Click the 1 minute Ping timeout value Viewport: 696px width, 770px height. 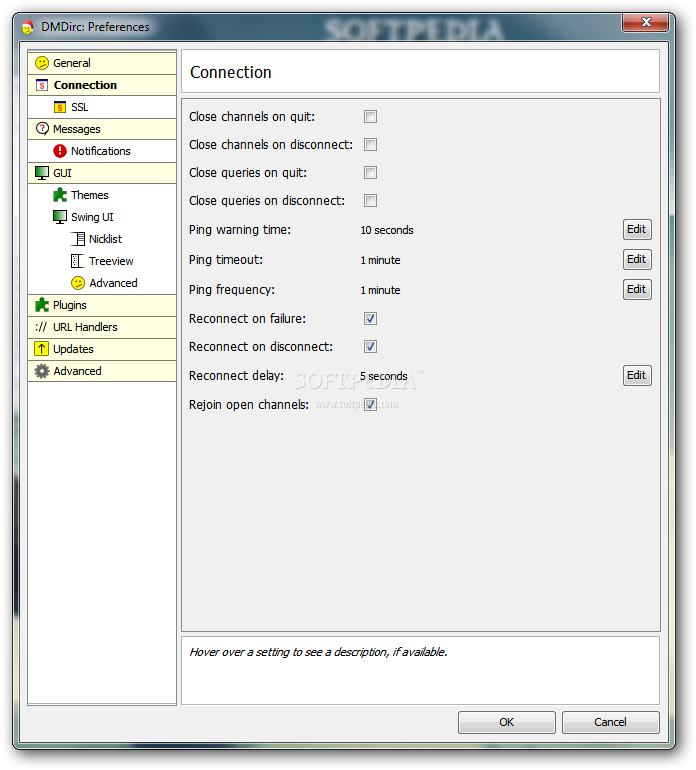(380, 260)
